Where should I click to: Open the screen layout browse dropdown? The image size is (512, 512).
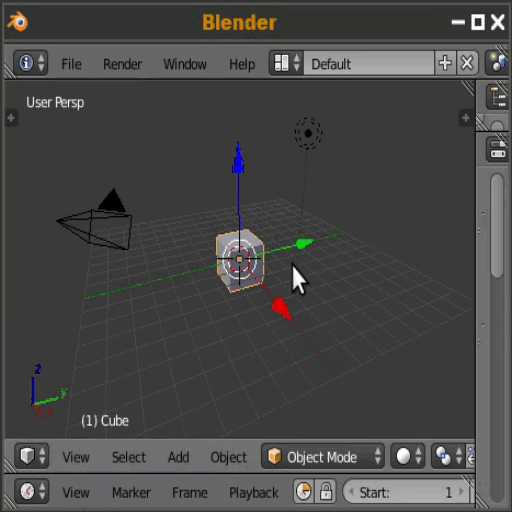(286, 63)
